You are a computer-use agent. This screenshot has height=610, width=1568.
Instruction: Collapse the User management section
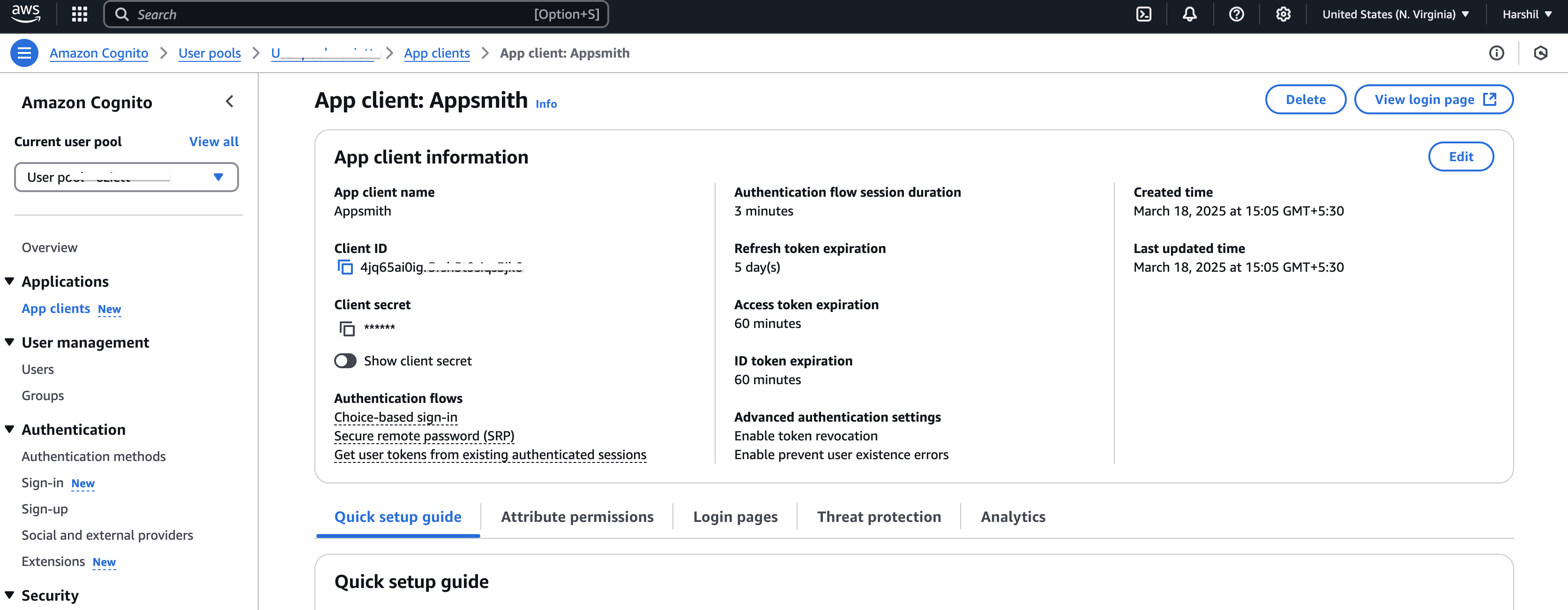click(x=10, y=342)
